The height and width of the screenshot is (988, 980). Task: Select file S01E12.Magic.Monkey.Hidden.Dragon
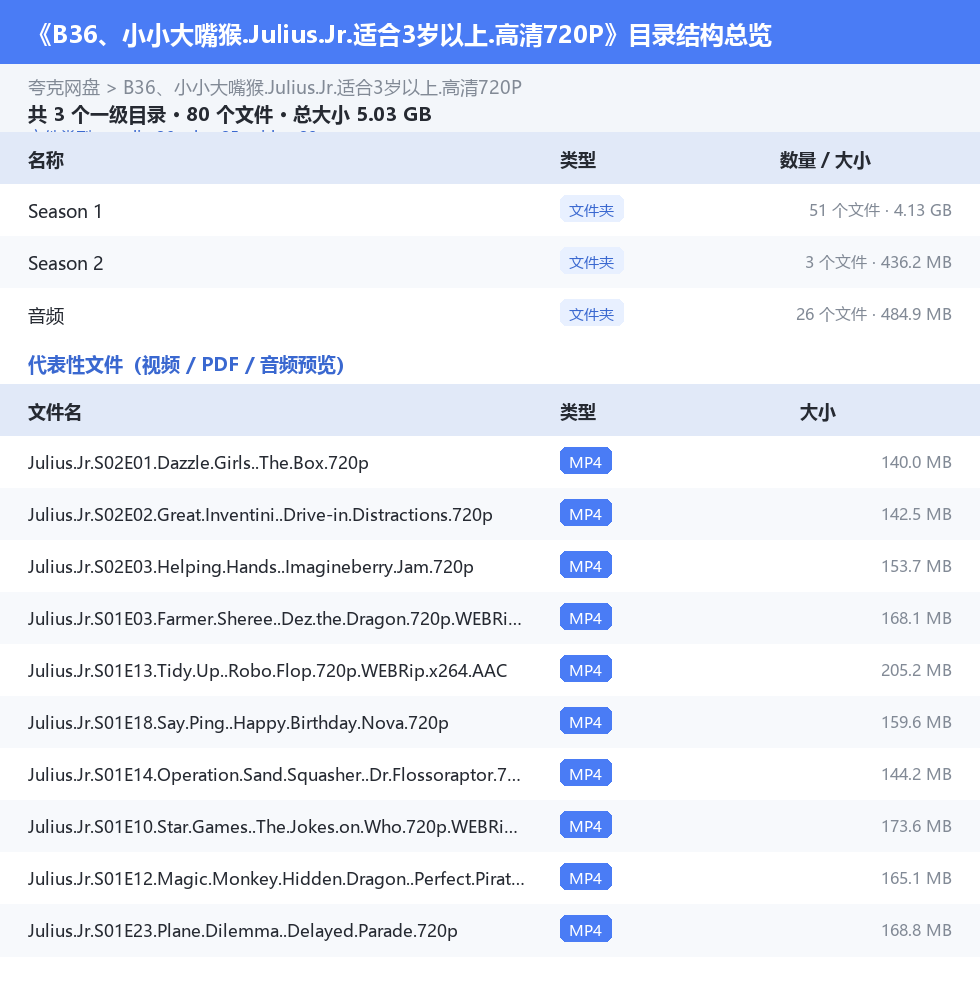(x=275, y=879)
